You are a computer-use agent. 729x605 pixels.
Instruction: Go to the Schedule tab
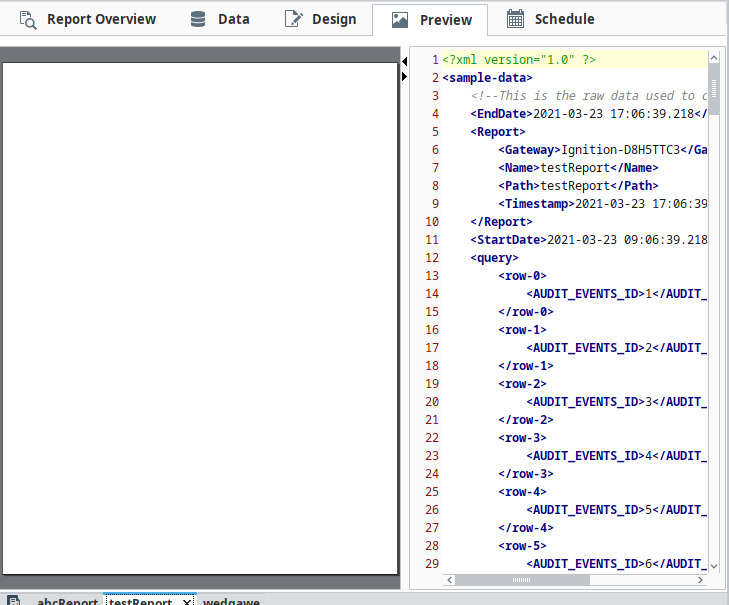(x=550, y=20)
